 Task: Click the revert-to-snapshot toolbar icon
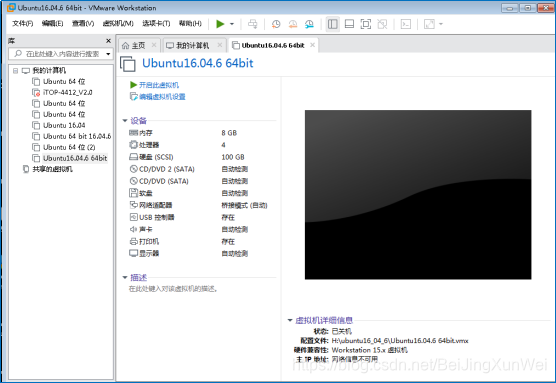293,24
